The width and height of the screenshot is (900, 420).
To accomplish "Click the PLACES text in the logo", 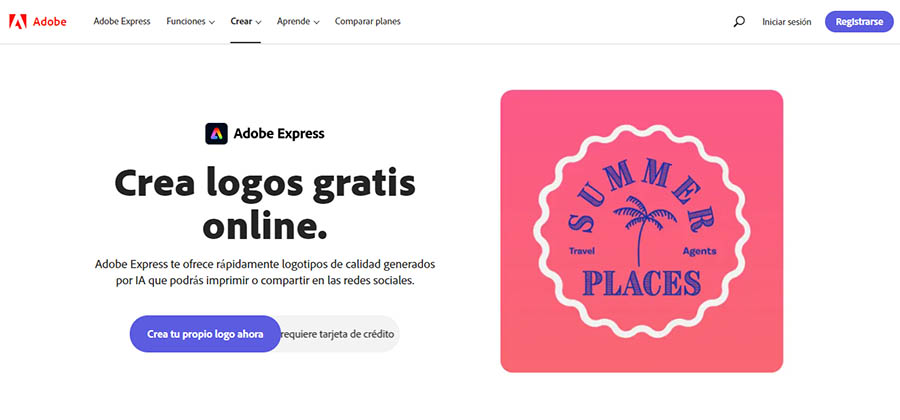I will coord(642,283).
